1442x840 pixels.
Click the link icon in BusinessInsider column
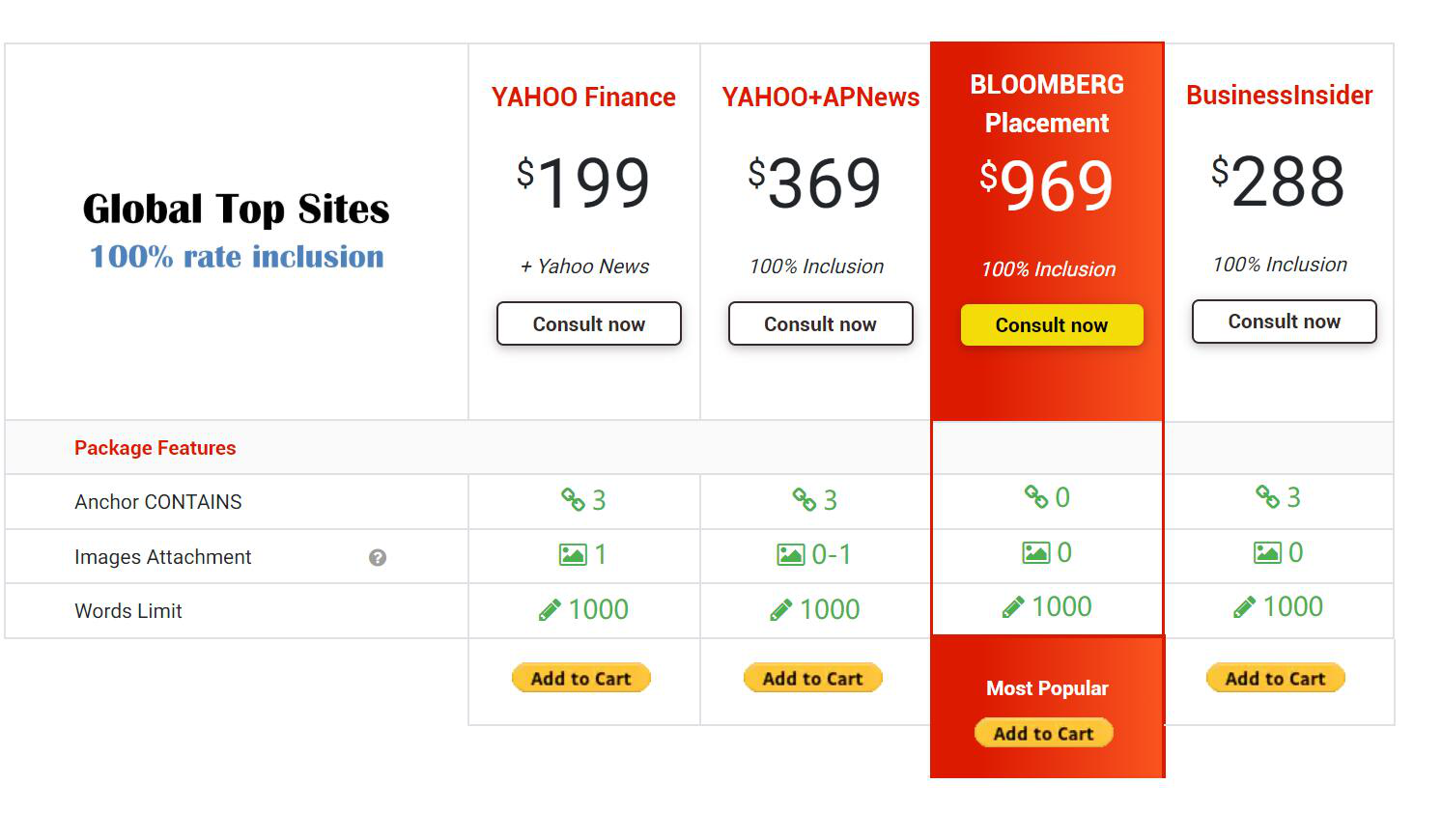(x=1267, y=496)
